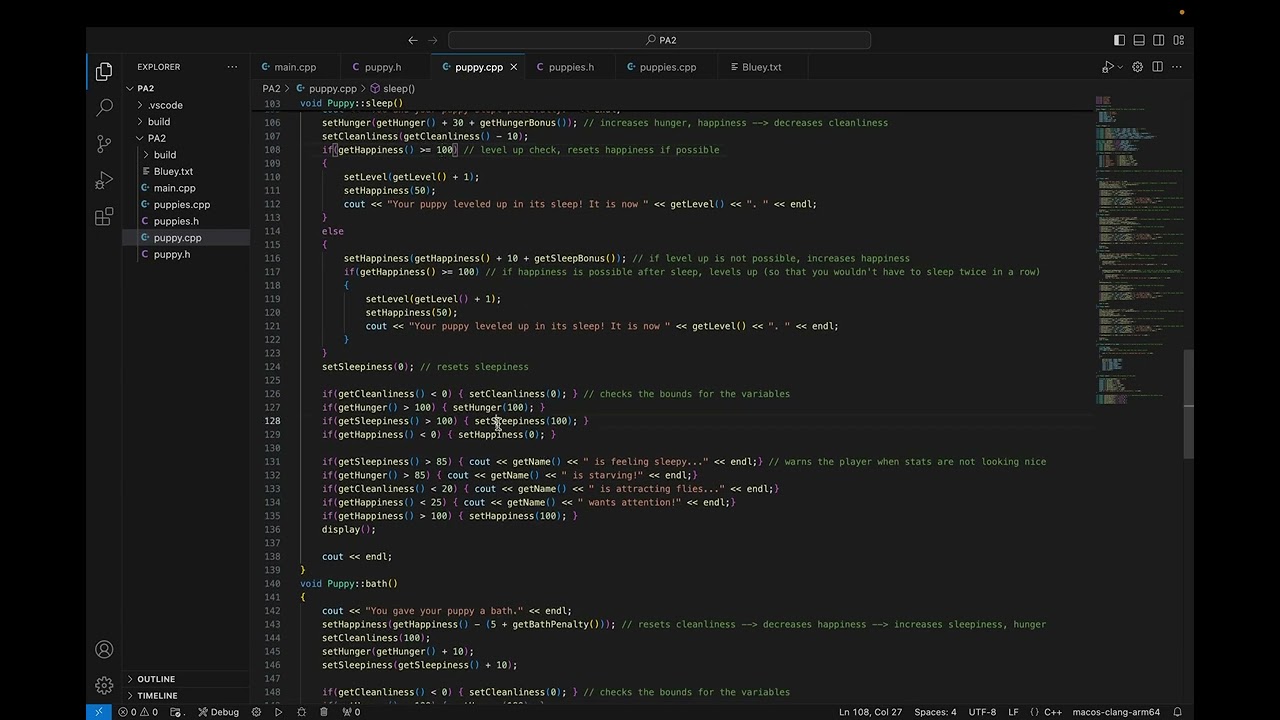Screen dimensions: 1280x720
Task: Open the remote window indicator in status bar
Action: point(98,712)
